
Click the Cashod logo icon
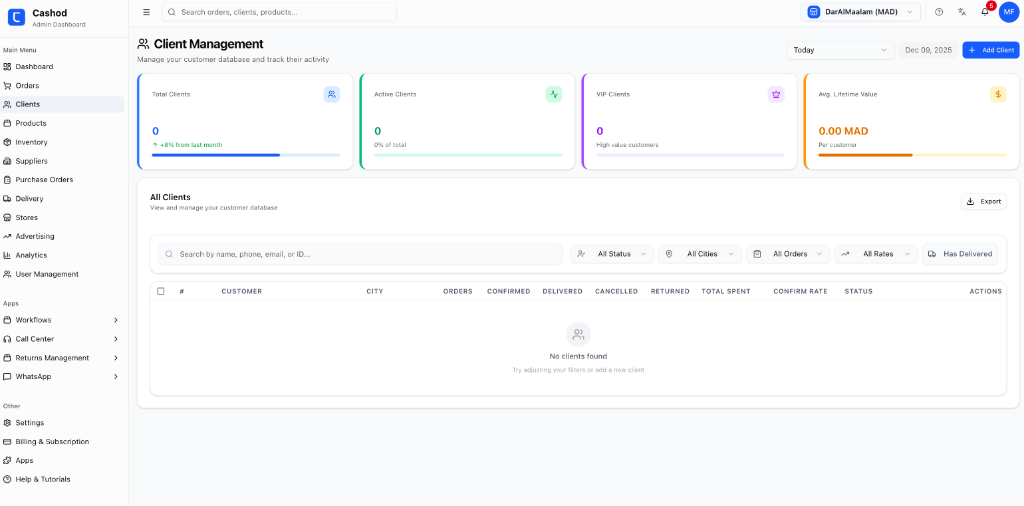tap(16, 17)
